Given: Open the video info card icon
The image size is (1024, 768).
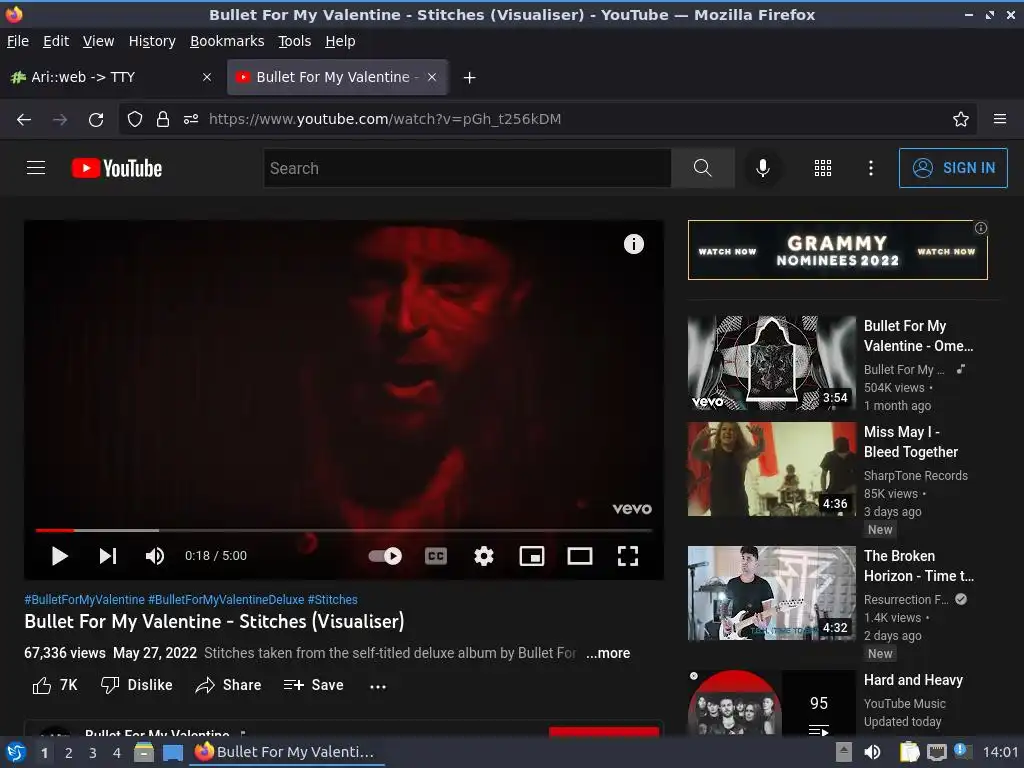Looking at the screenshot, I should [x=633, y=244].
